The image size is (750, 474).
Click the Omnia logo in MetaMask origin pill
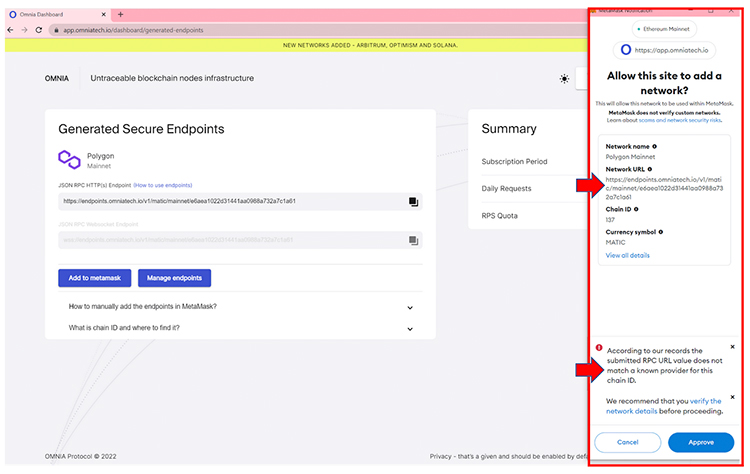click(x=626, y=50)
